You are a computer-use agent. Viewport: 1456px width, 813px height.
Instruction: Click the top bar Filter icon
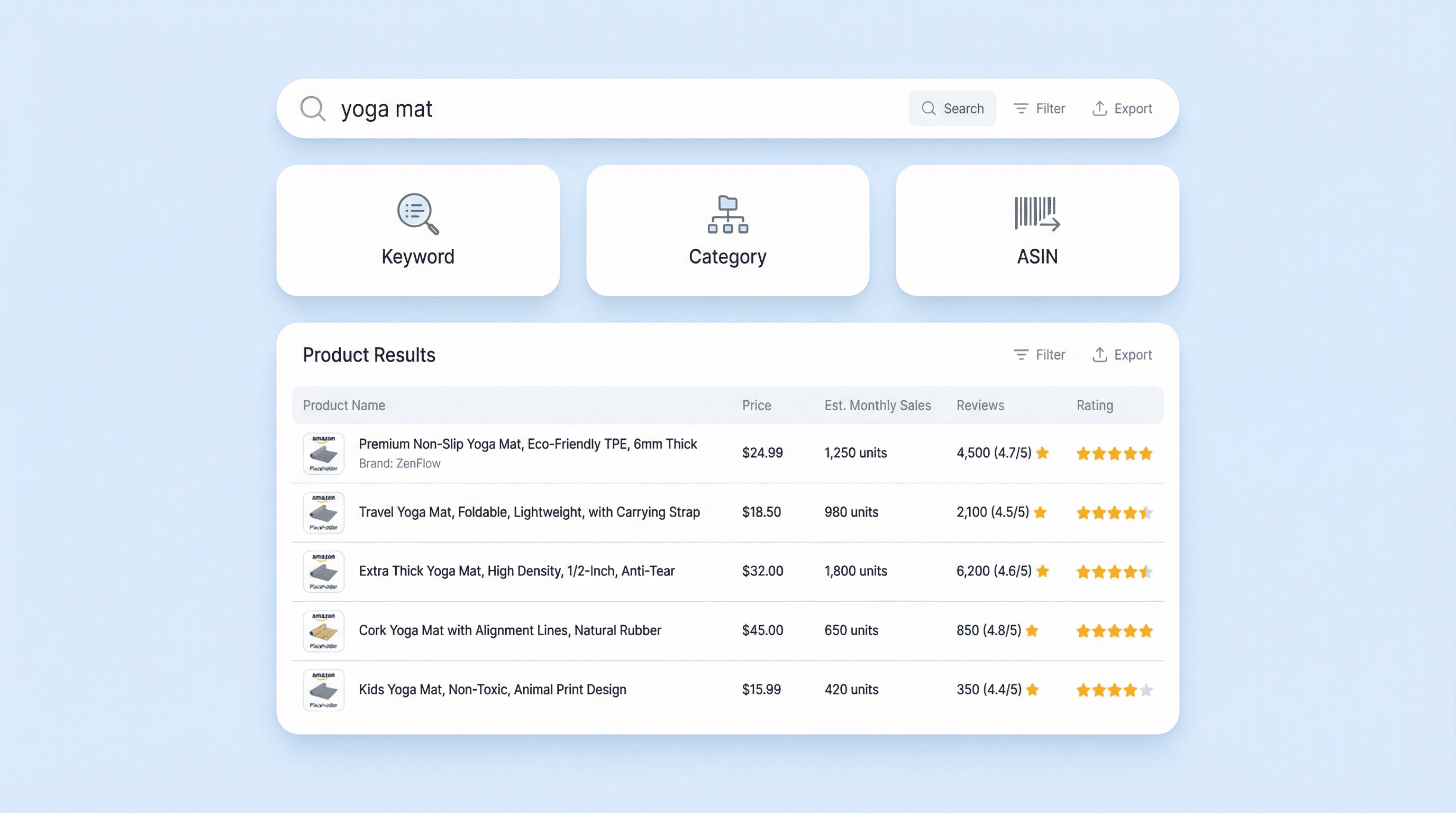tap(1021, 109)
